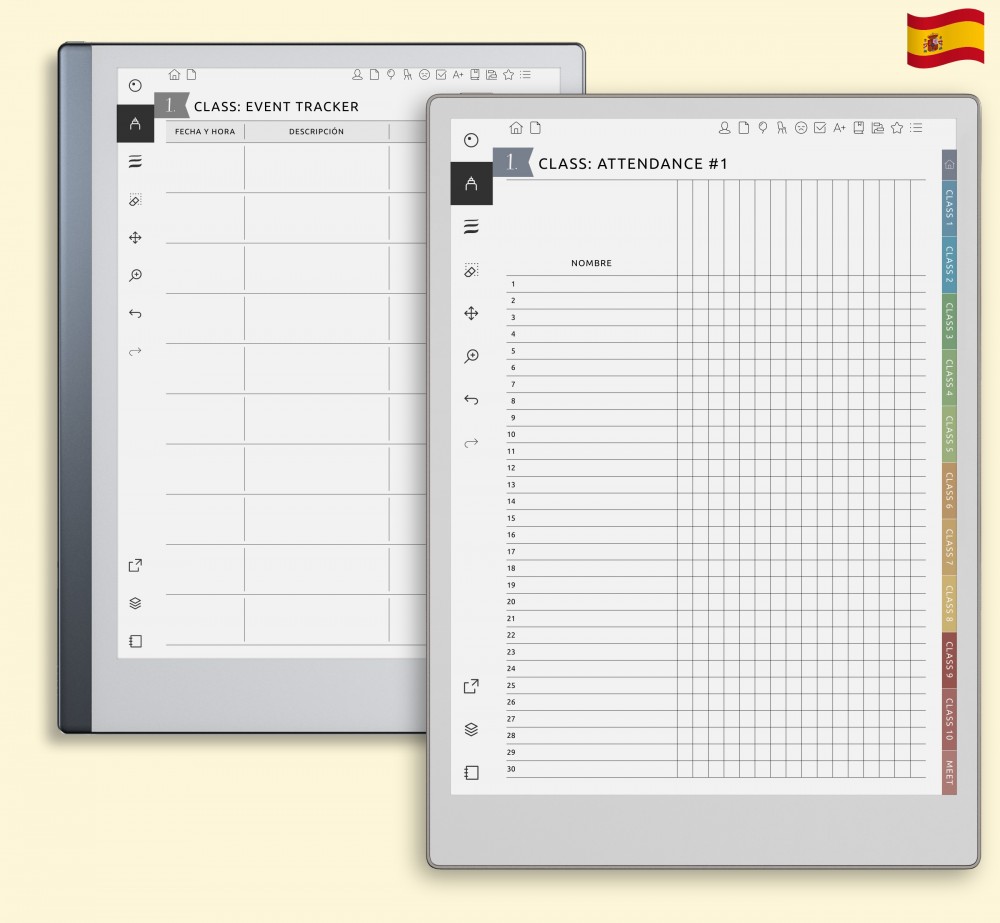
Task: Open the layers icon on the Attendance tablet
Action: pos(471,729)
